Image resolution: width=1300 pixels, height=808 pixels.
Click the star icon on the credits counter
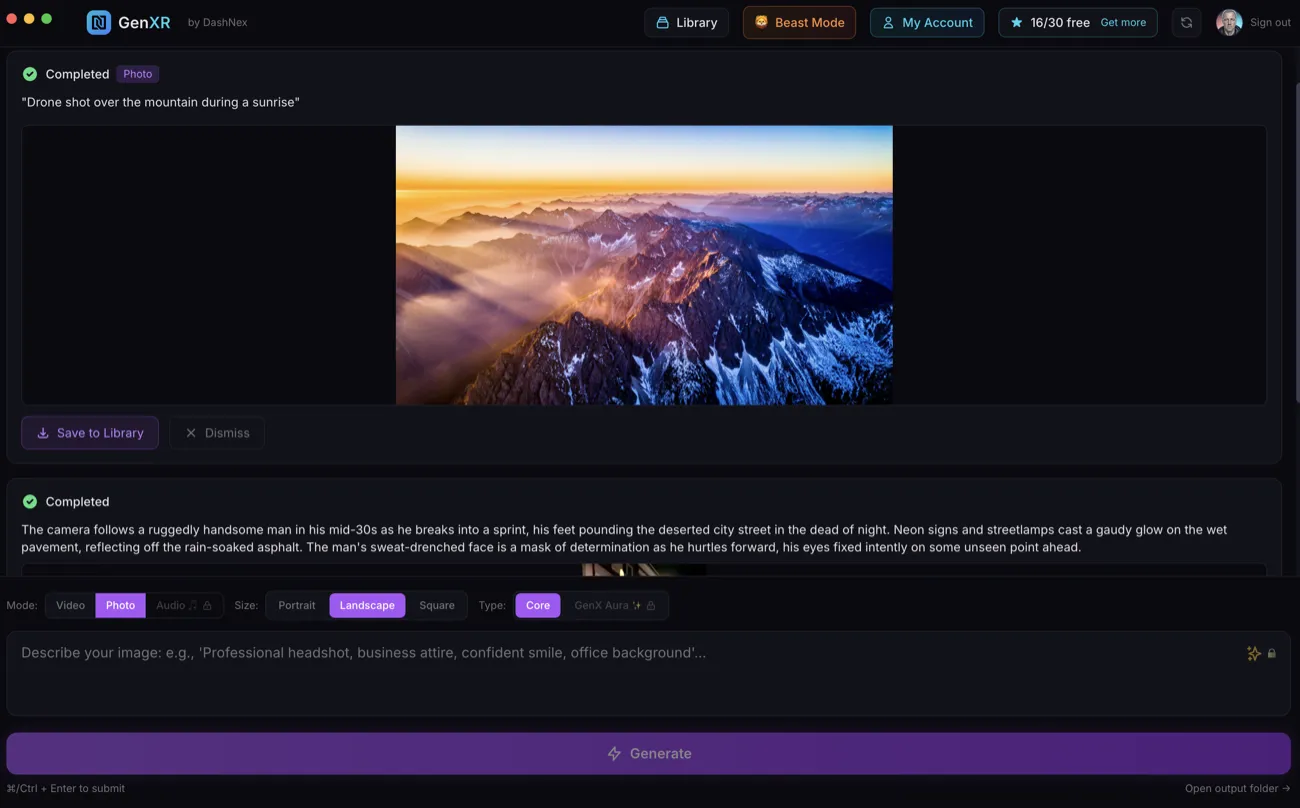(1016, 21)
